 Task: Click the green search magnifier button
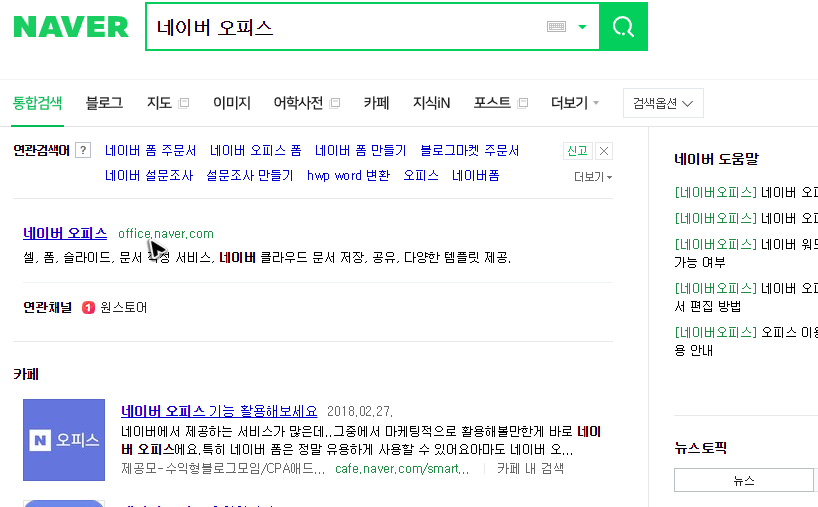623,27
